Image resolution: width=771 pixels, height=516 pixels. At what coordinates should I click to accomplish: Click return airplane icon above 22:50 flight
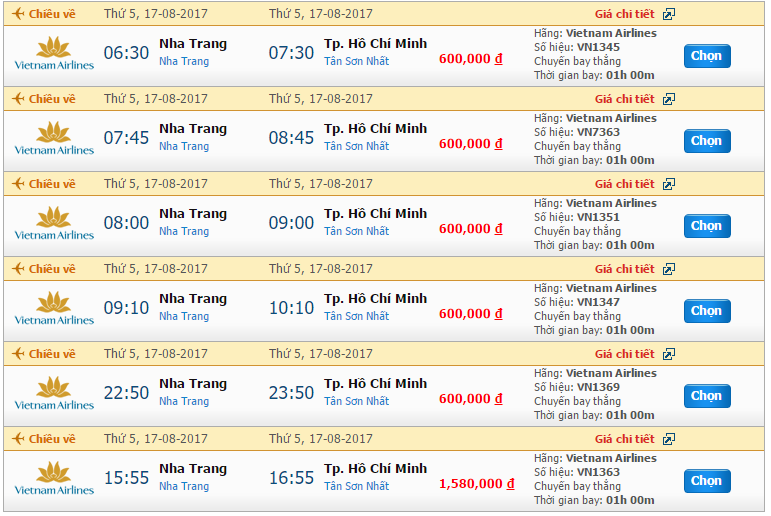pyautogui.click(x=18, y=354)
